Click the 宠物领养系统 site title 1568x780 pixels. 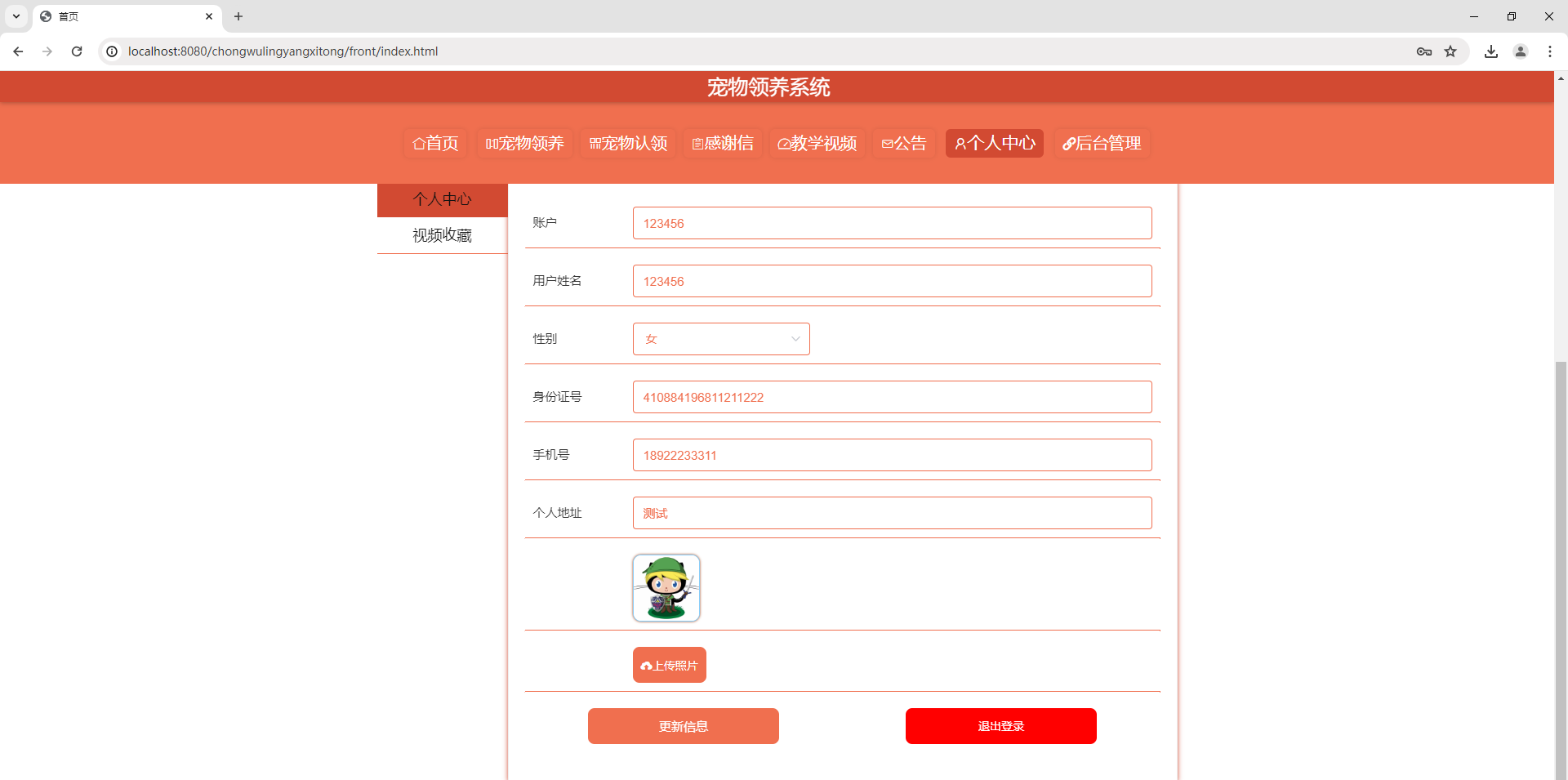[768, 87]
